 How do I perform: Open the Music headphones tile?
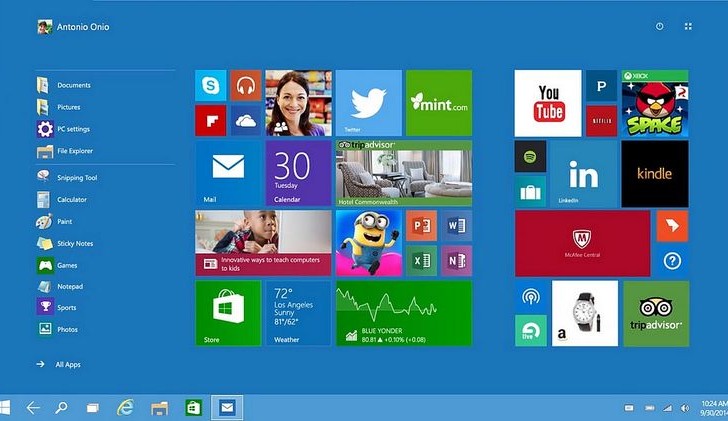click(x=246, y=85)
